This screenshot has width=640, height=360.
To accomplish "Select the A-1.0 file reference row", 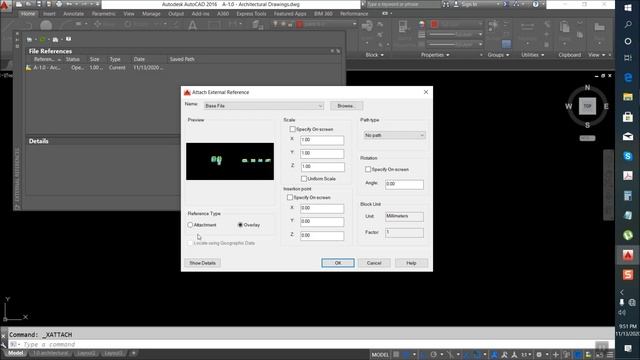I will pyautogui.click(x=182, y=68).
